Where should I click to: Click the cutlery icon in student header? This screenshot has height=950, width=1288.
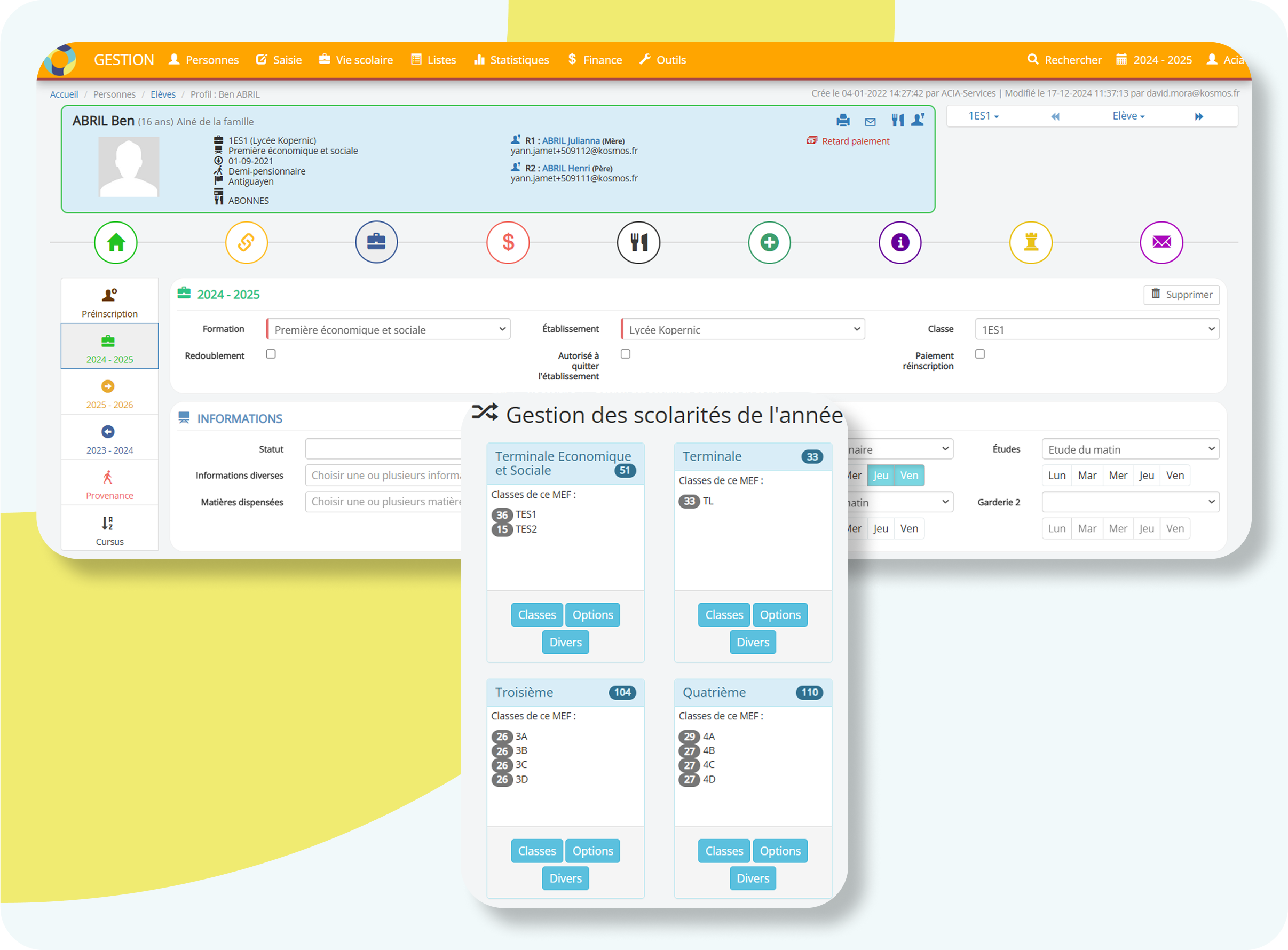pyautogui.click(x=898, y=120)
